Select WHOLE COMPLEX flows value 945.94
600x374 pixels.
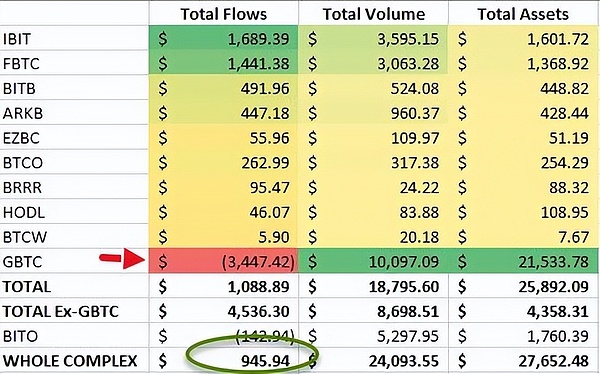[265, 361]
